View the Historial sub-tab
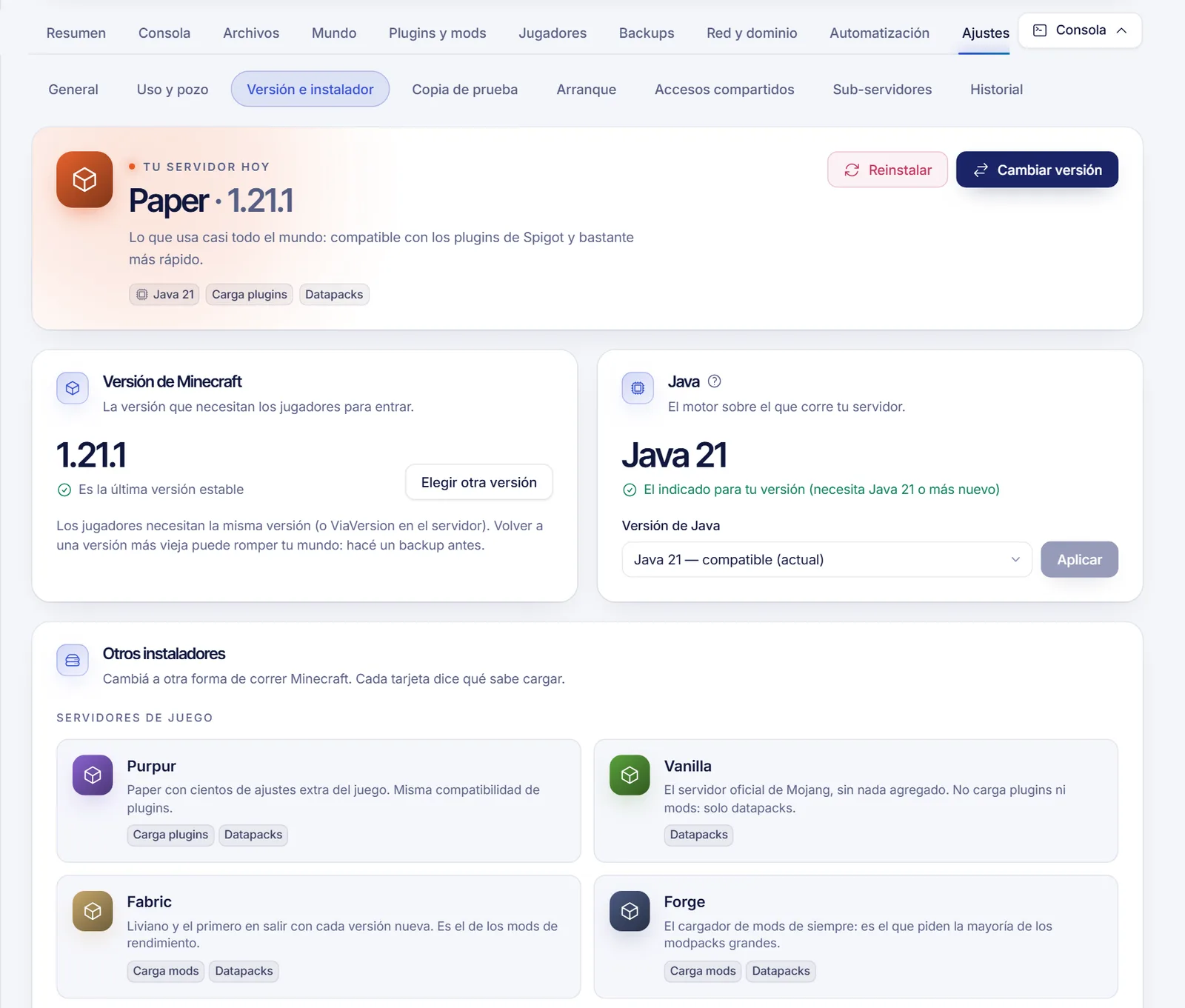The image size is (1185, 1008). tap(996, 89)
